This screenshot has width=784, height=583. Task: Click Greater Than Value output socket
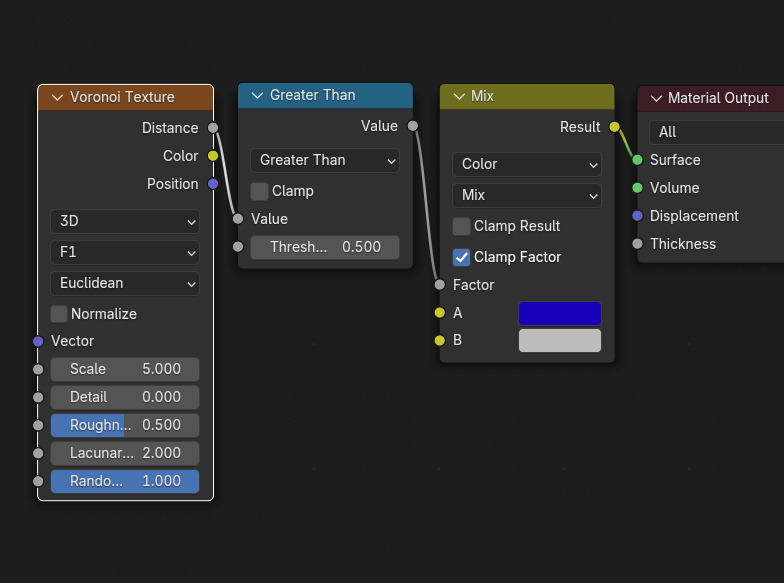[413, 126]
